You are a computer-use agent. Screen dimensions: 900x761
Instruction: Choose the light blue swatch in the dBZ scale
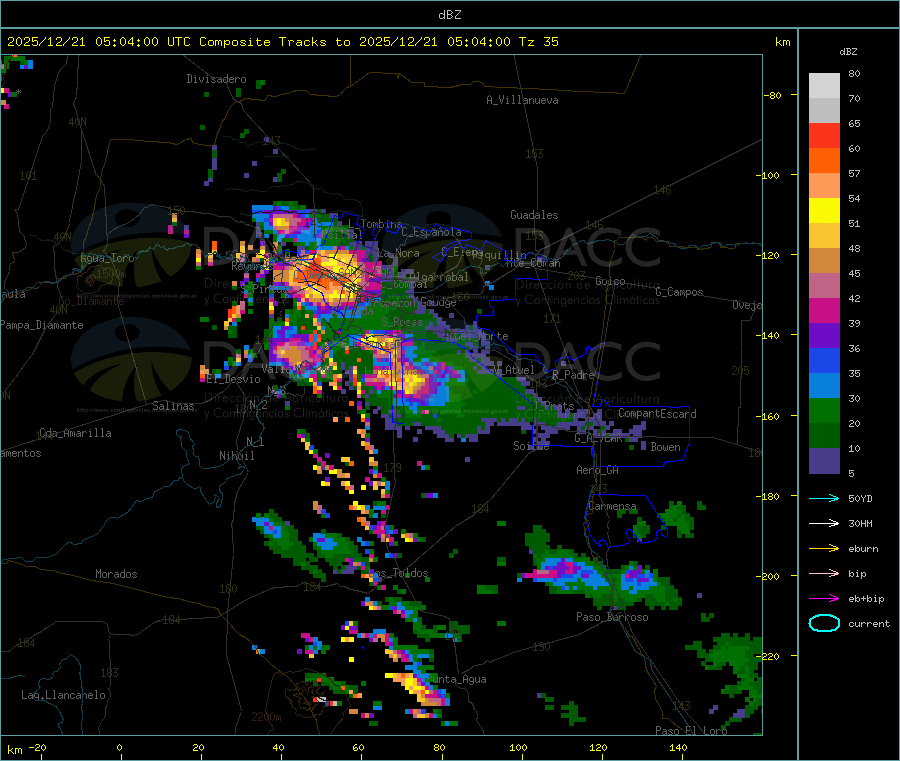[x=824, y=386]
